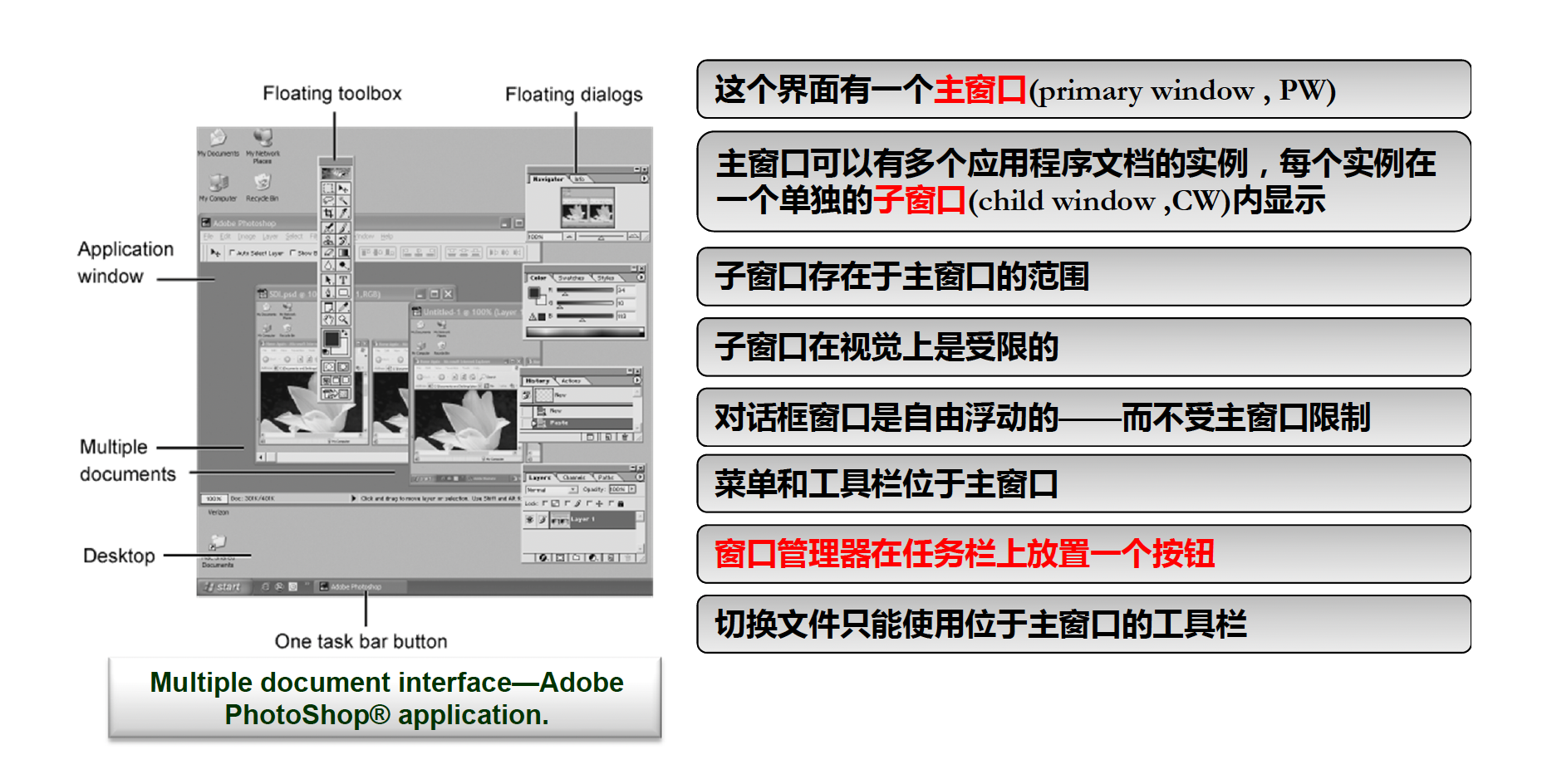Open the Layers palette flyout menu arrow
This screenshot has width=1547, height=784.
pyautogui.click(x=640, y=477)
